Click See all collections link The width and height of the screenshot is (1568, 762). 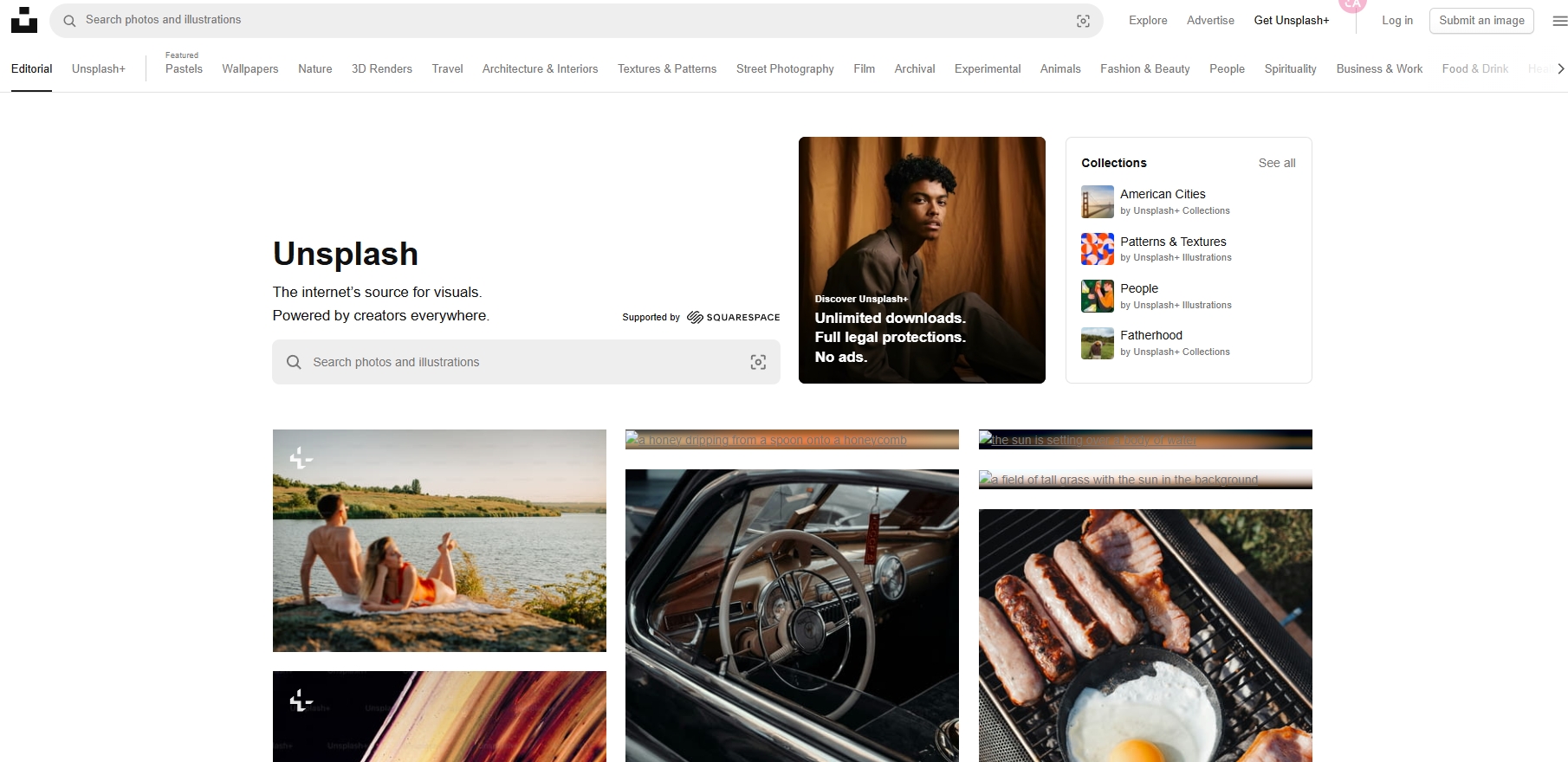pos(1277,163)
